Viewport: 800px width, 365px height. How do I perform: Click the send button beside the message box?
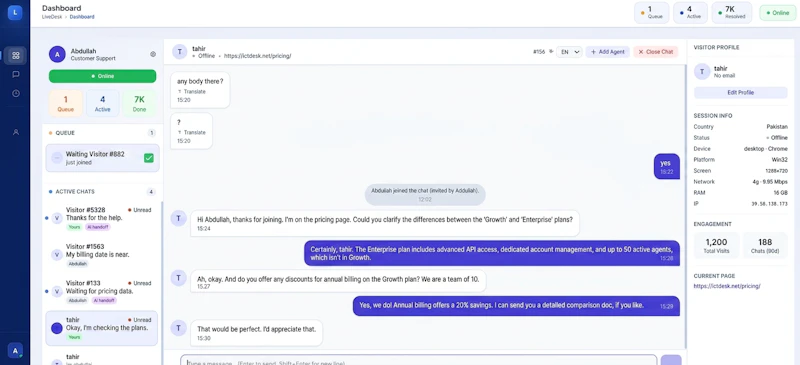click(671, 360)
